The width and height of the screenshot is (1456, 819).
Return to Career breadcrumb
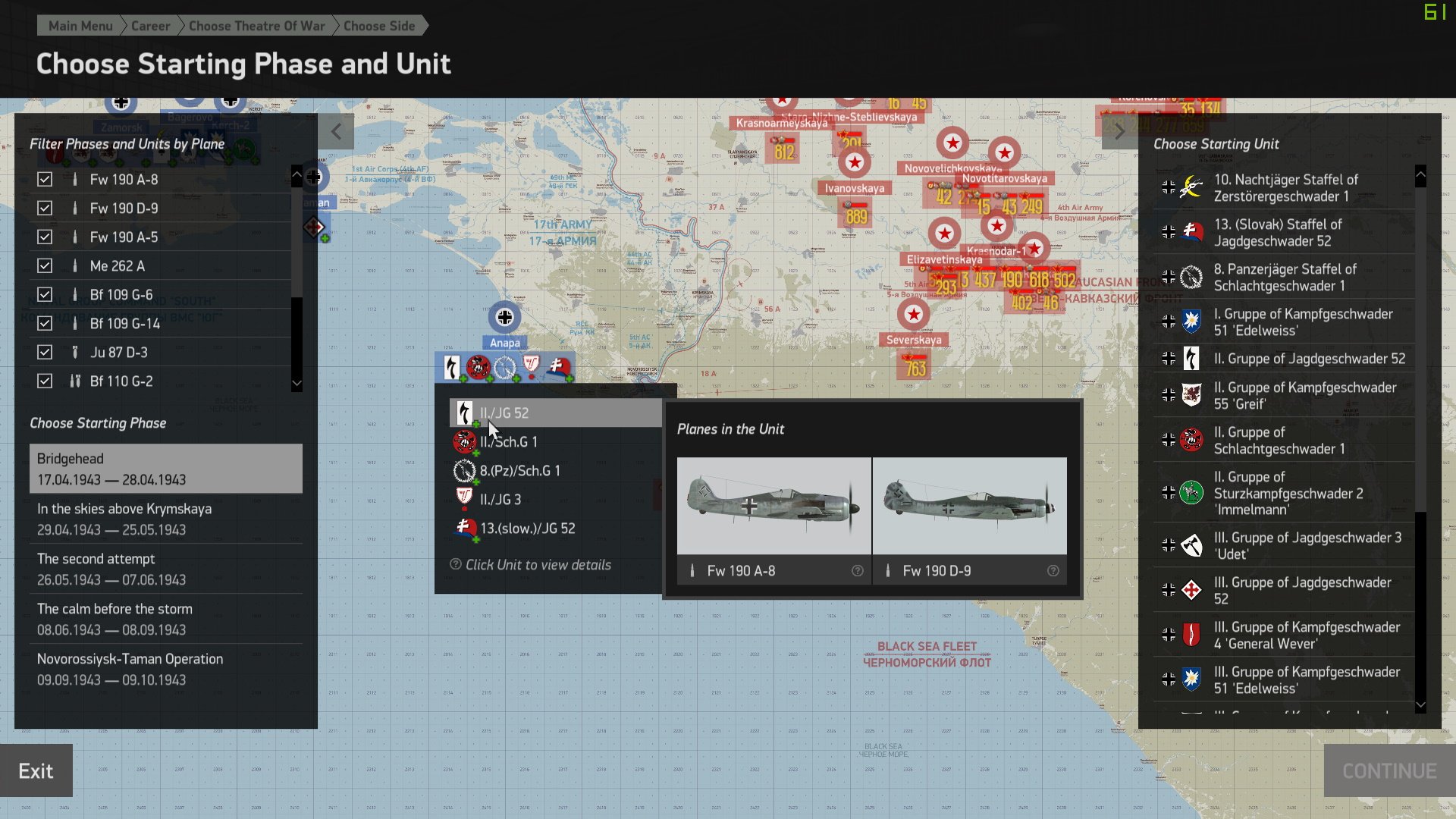(150, 26)
